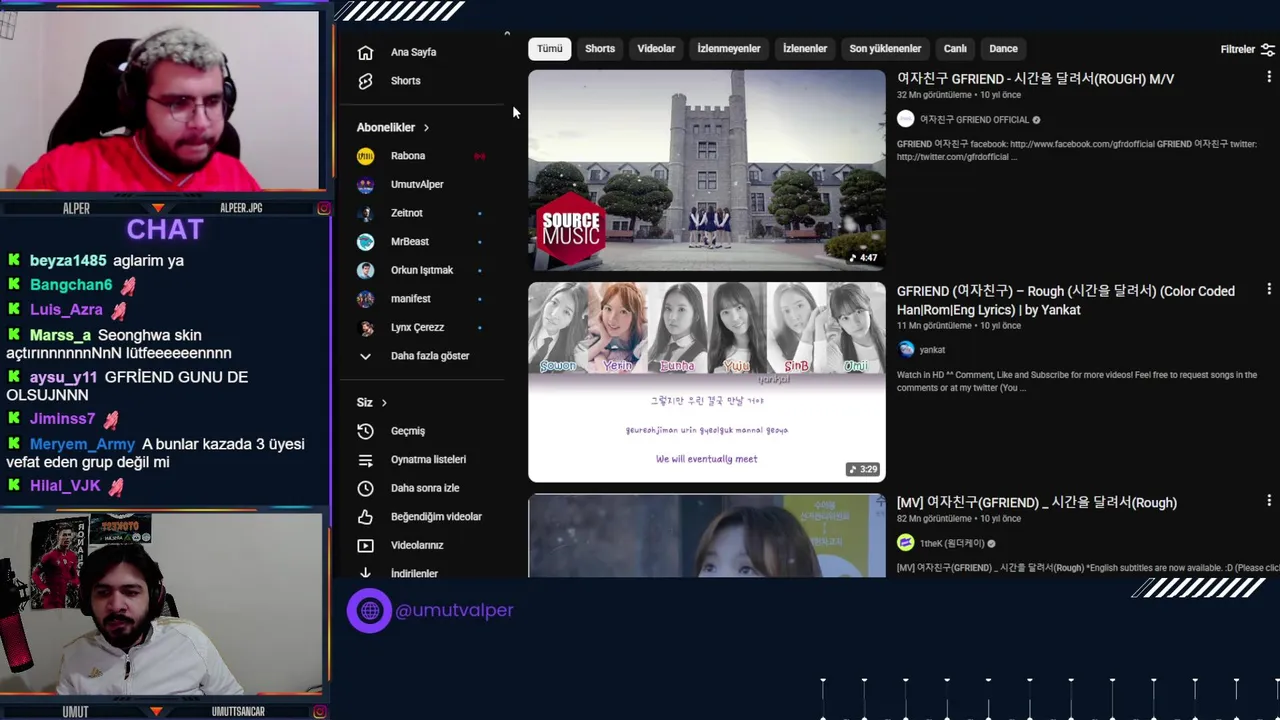Open manifest channel avatar
This screenshot has height=720, width=1280.
click(x=366, y=299)
